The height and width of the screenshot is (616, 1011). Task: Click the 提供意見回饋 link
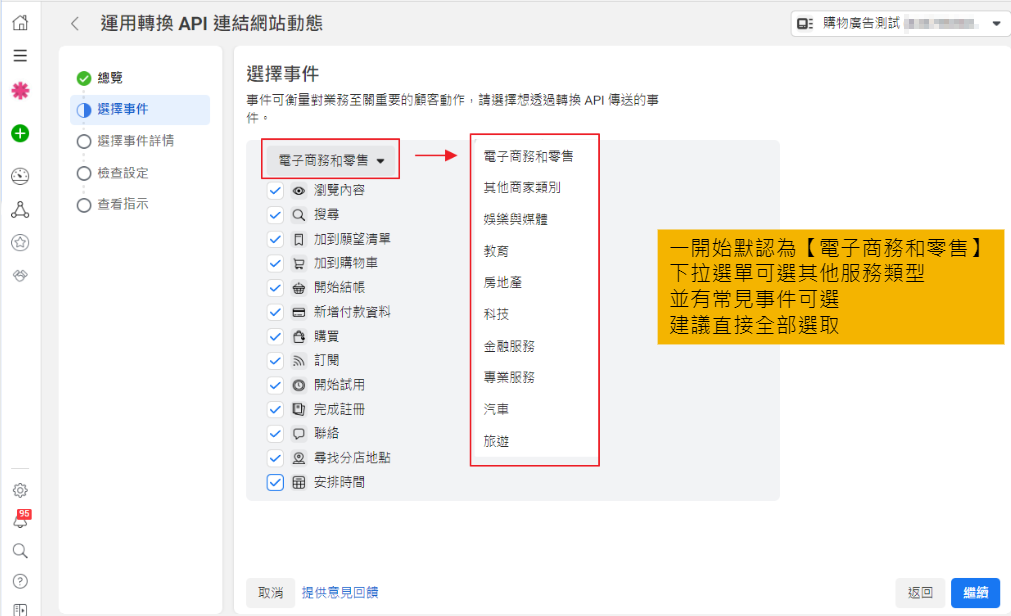340,593
